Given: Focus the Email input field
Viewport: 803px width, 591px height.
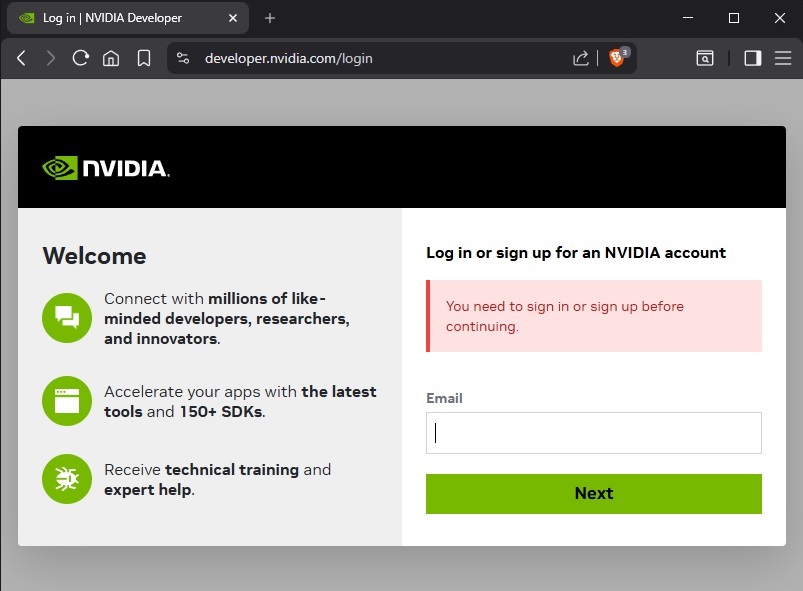Looking at the screenshot, I should [x=594, y=433].
